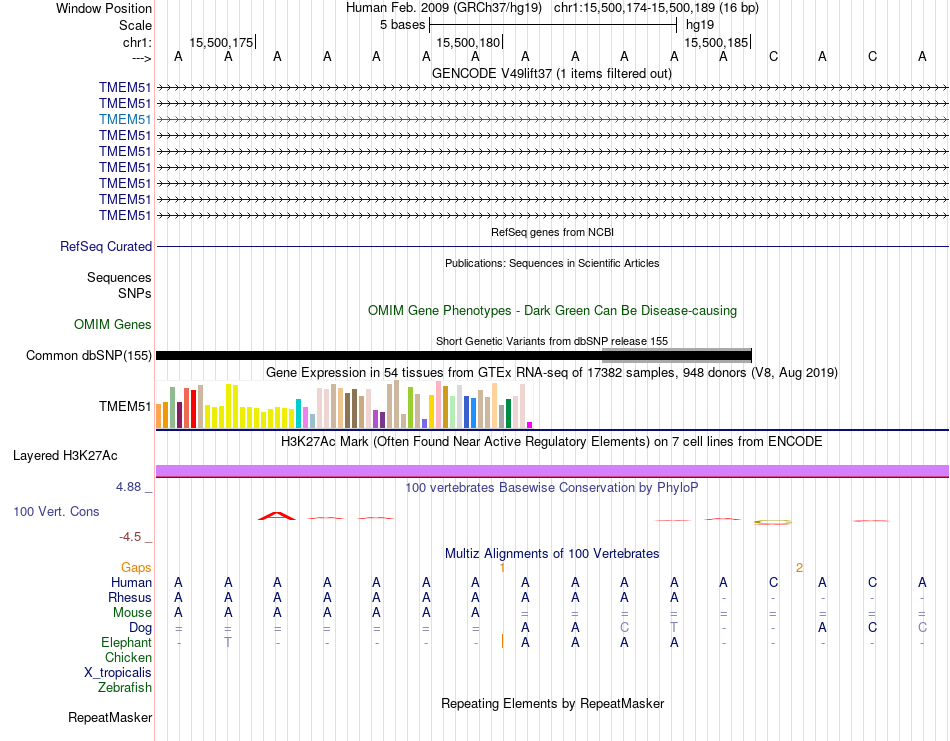Click the TMEM51 label beside GTEx bar chart
Viewport: 950px width, 741px height.
(x=125, y=407)
